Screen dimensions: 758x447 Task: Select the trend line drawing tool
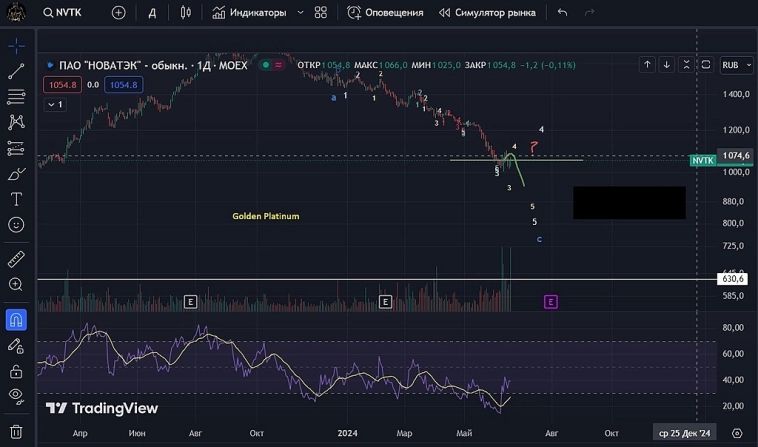point(16,72)
